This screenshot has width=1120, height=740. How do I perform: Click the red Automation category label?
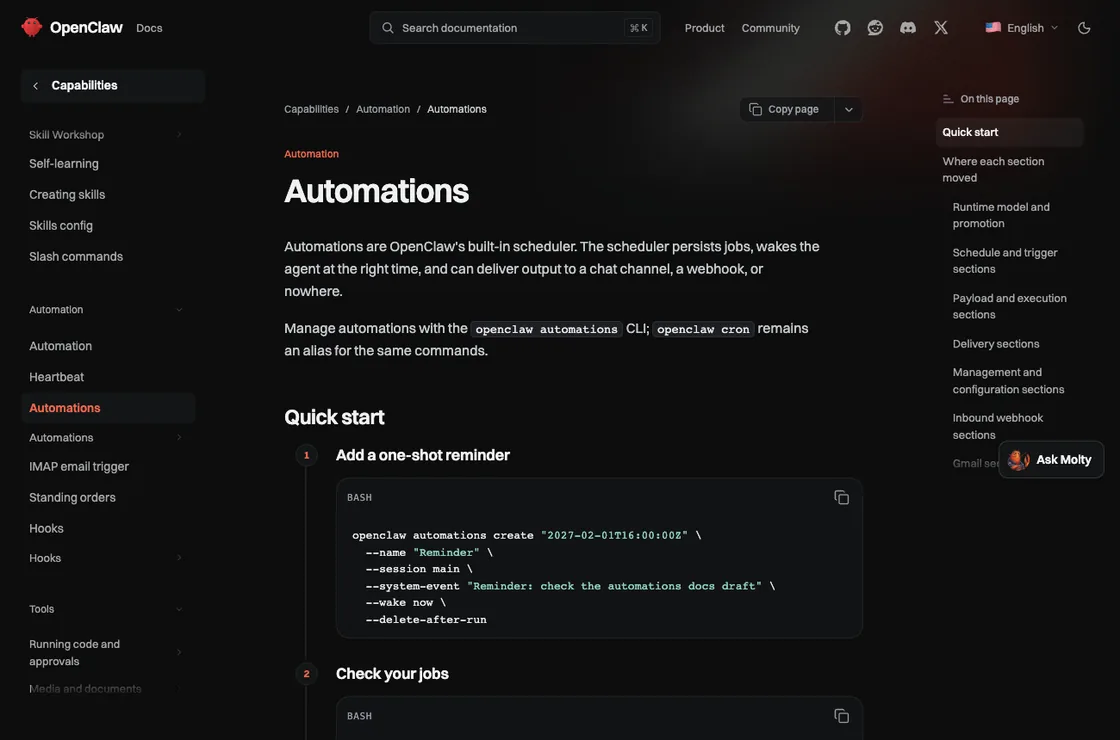pyautogui.click(x=311, y=154)
